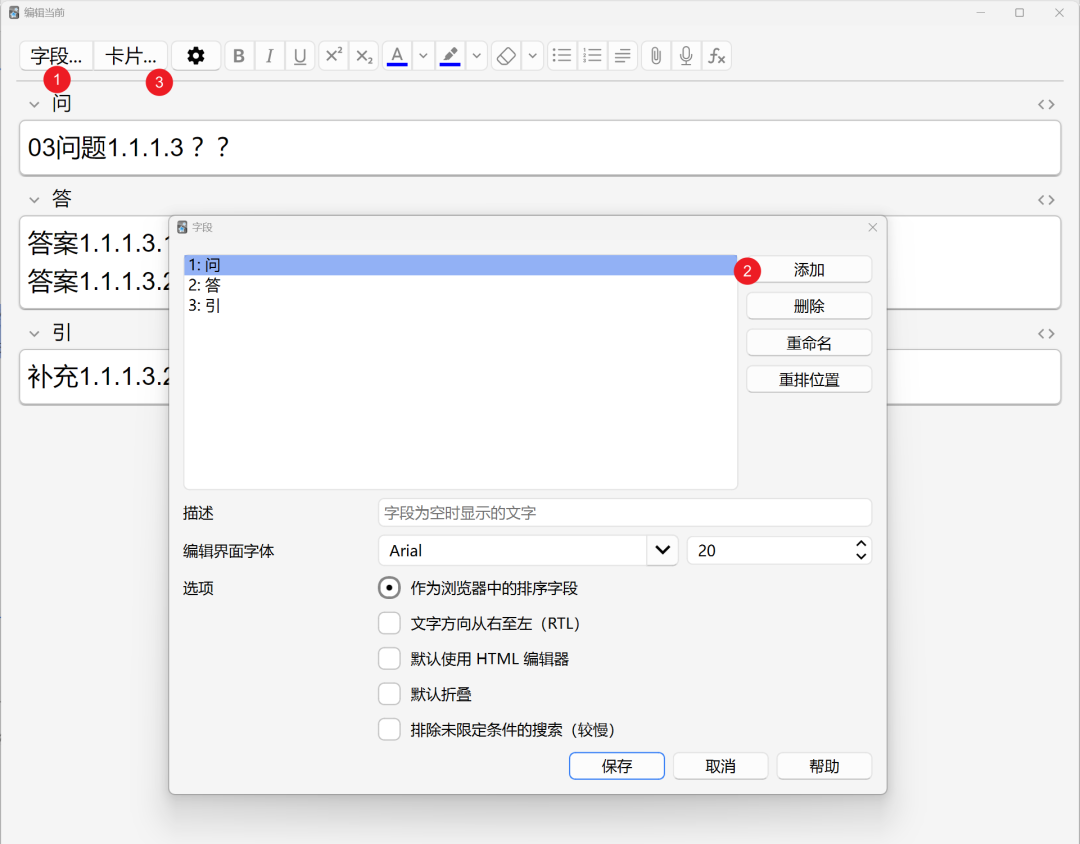Enable 默认折叠 checkbox
Screen dimensions: 1080x844
tap(389, 694)
